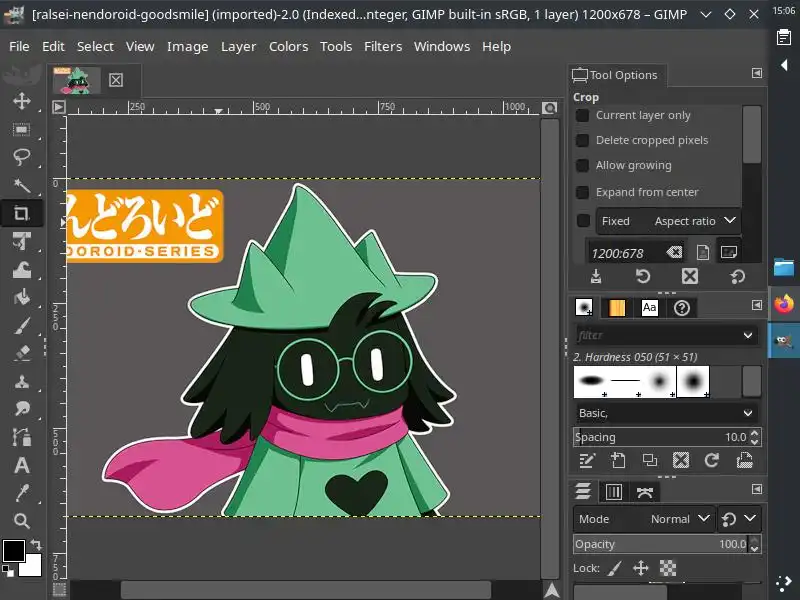Activate the Crop tool in the toolbox

coord(21,213)
